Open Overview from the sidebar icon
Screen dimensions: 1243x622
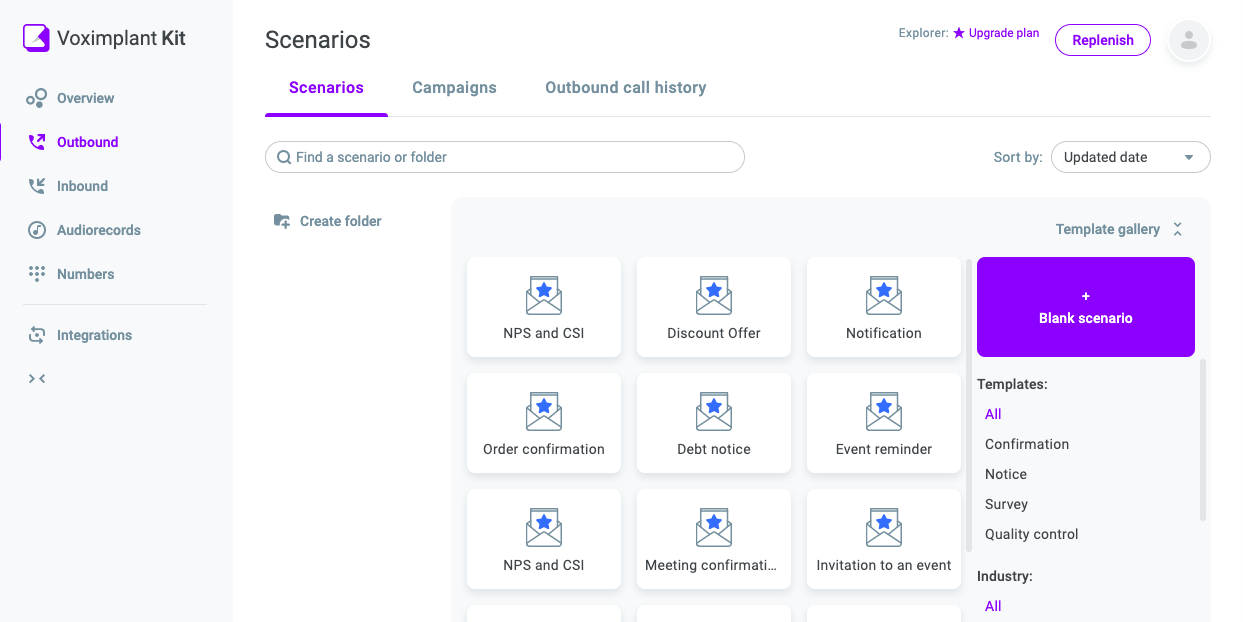point(37,98)
